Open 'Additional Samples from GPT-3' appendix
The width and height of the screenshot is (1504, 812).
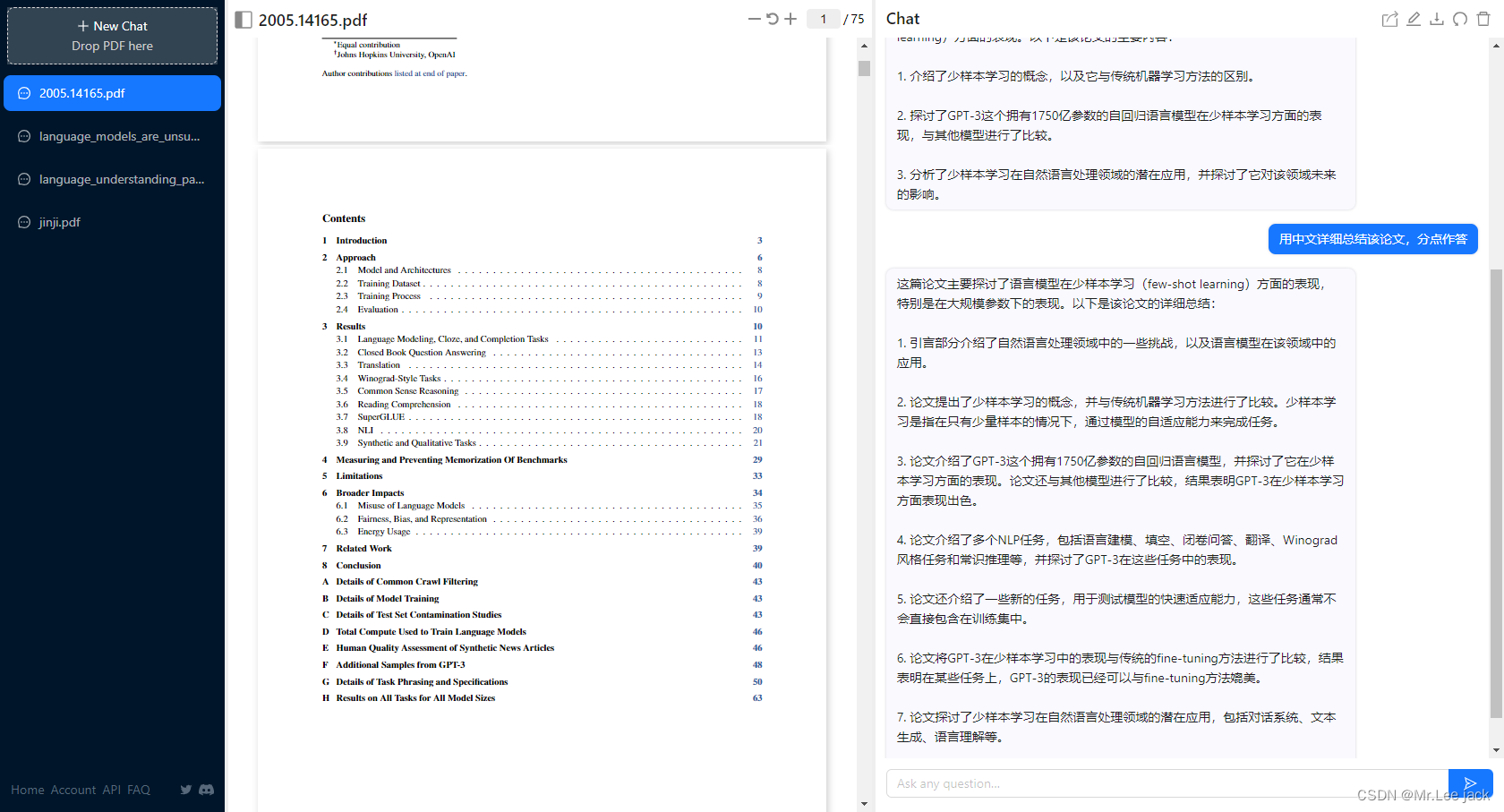pos(400,665)
